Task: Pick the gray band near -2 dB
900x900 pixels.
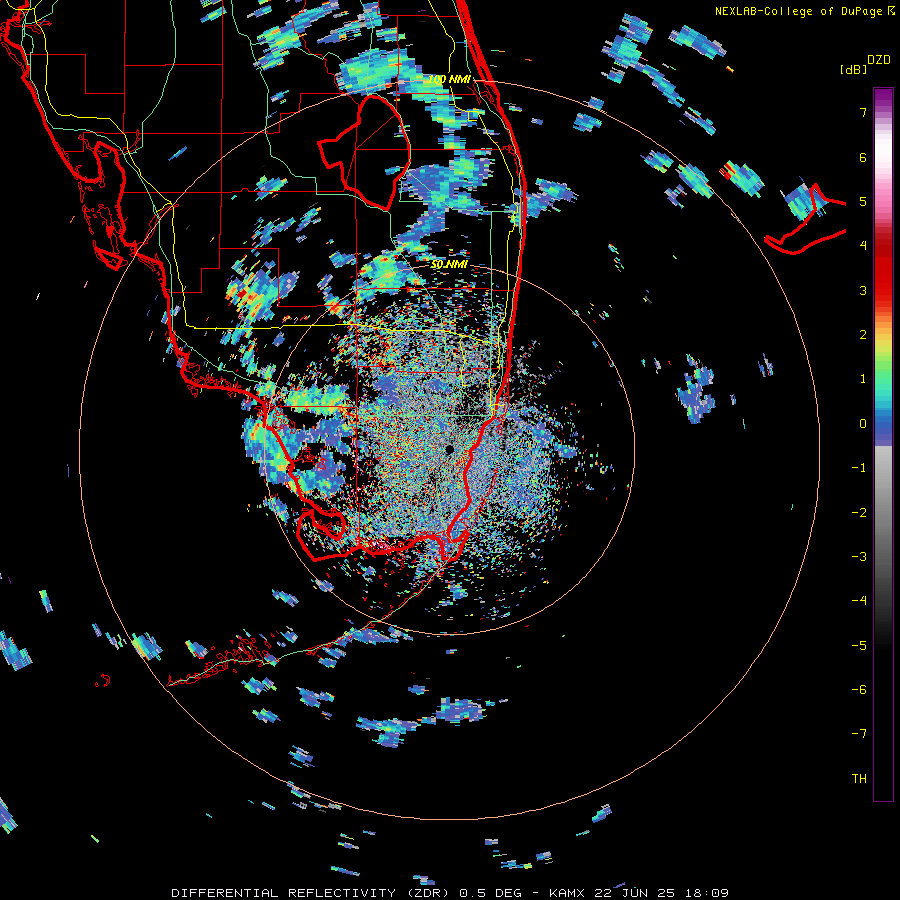Action: click(883, 513)
